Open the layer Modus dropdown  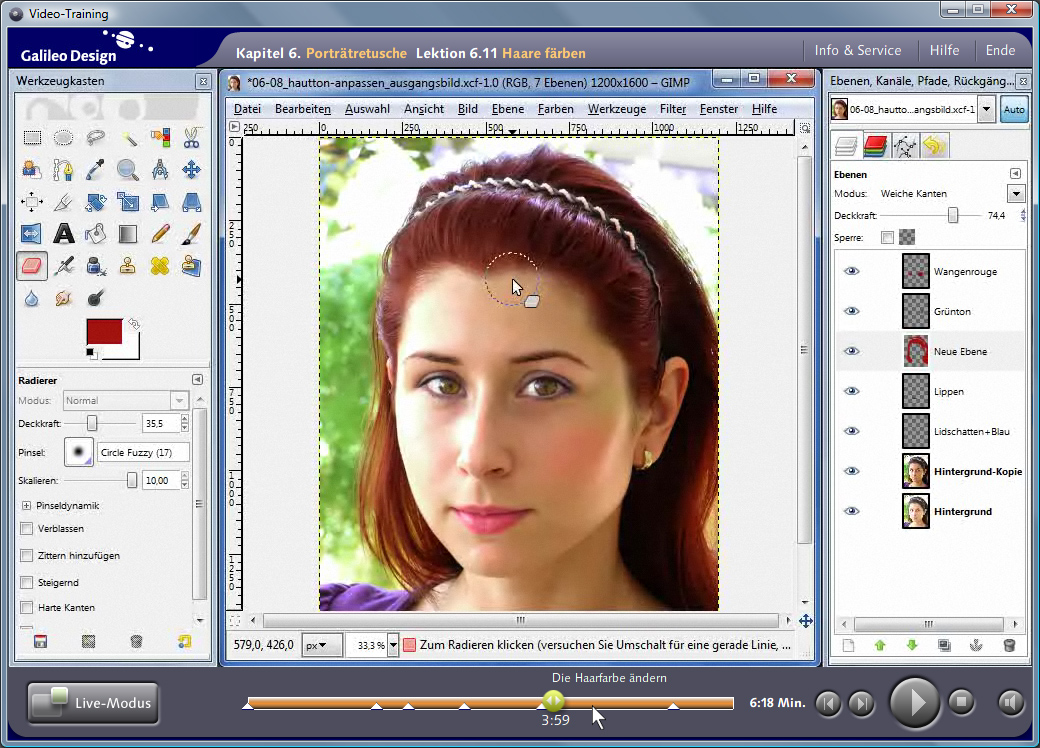pyautogui.click(x=1016, y=193)
